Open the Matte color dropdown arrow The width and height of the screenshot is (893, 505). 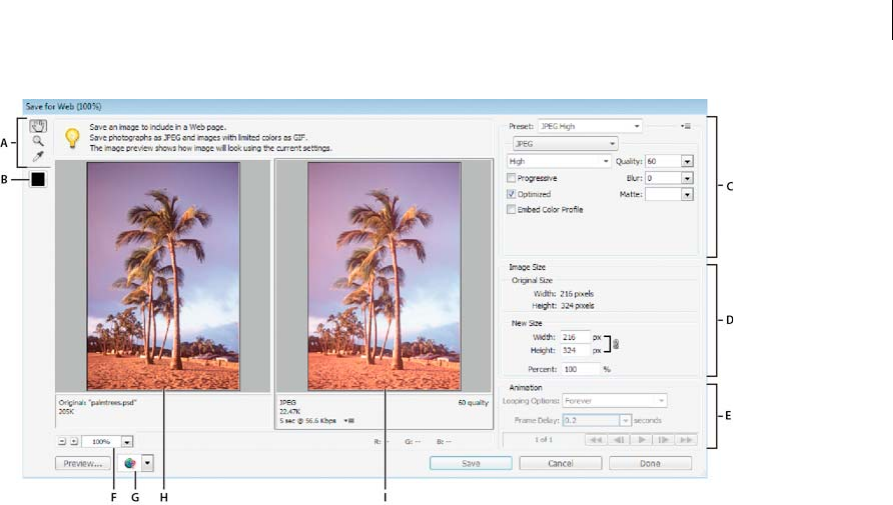click(687, 195)
